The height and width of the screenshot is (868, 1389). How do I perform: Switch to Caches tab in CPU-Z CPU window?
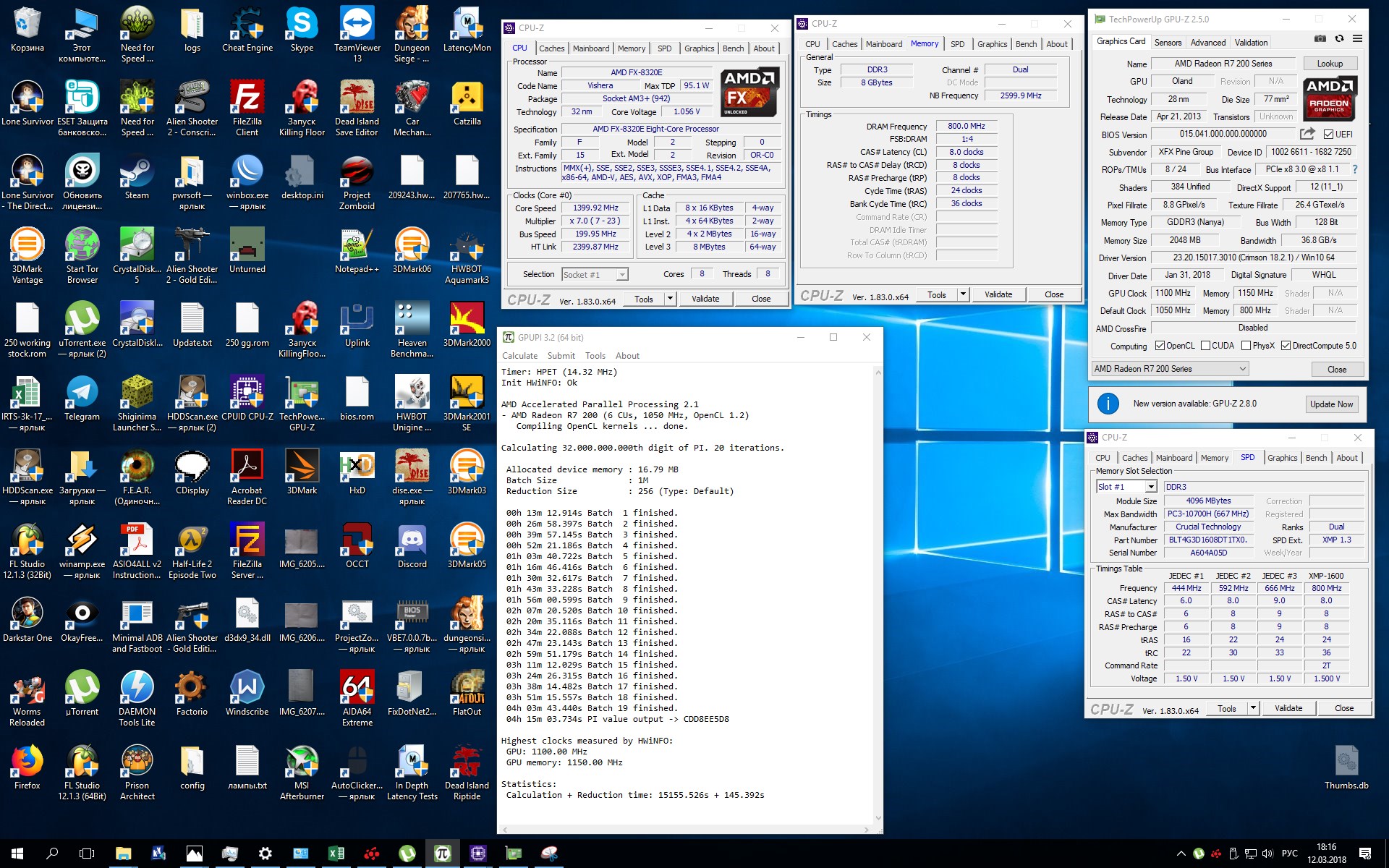point(551,48)
